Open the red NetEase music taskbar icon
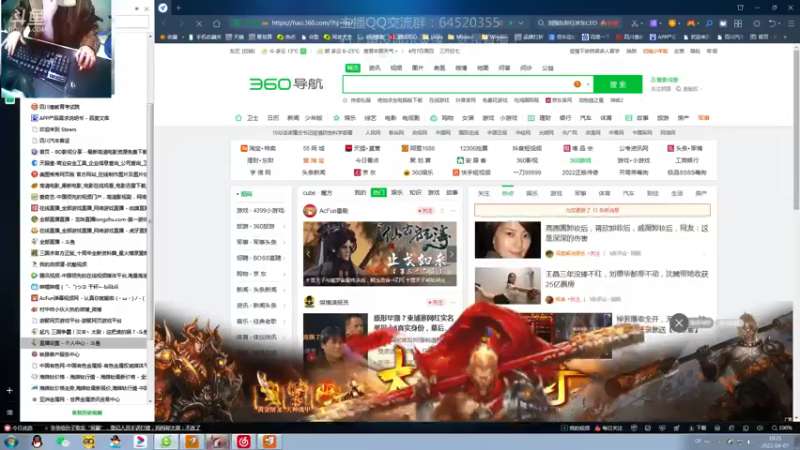800x450 pixels. coord(243,441)
